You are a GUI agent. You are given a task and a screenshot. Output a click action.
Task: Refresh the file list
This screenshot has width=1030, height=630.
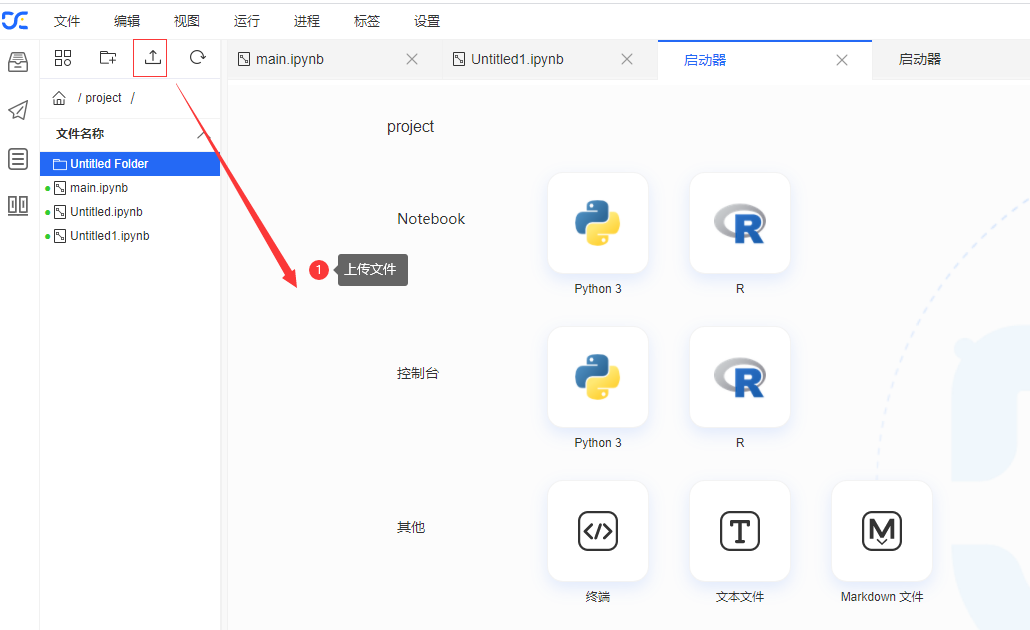coord(197,57)
